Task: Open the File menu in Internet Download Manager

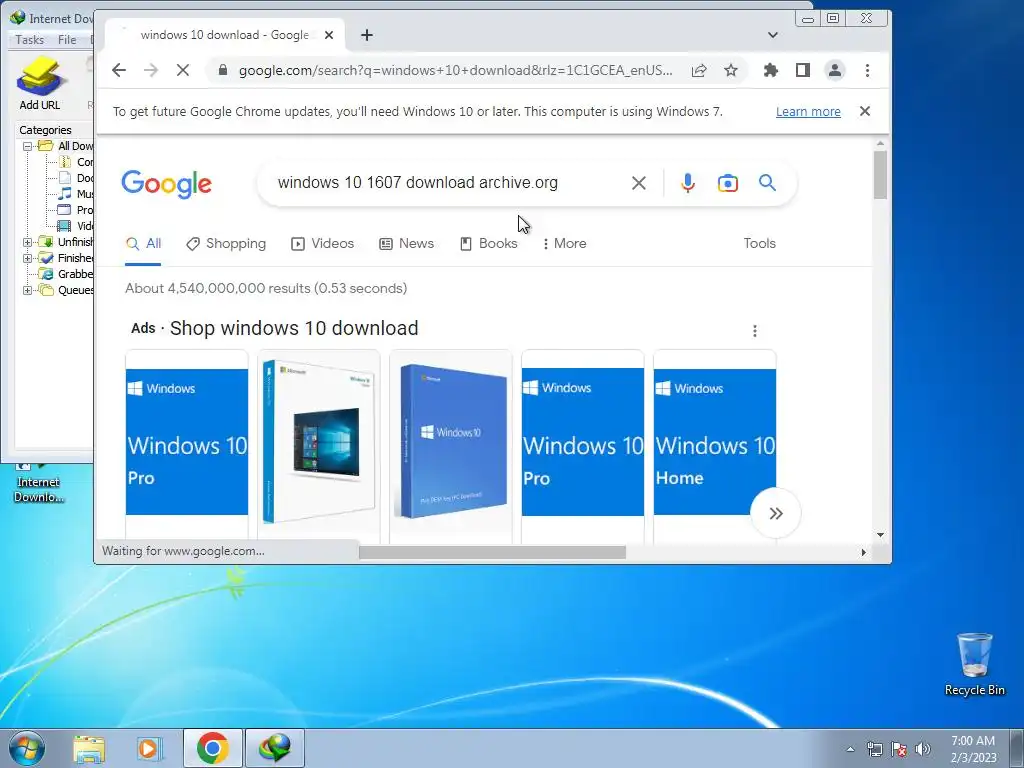Action: pyautogui.click(x=67, y=40)
